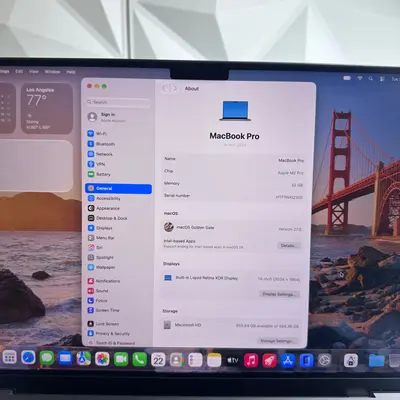
Task: Open the View menu
Action: [34, 71]
